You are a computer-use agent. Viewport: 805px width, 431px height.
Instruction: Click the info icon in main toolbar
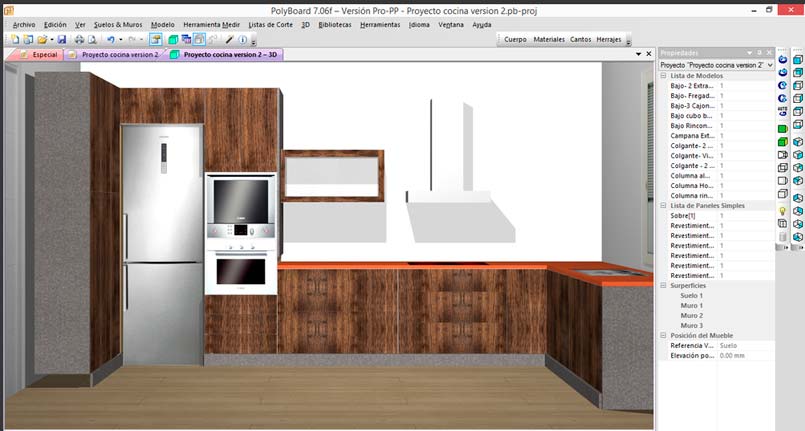click(x=243, y=39)
